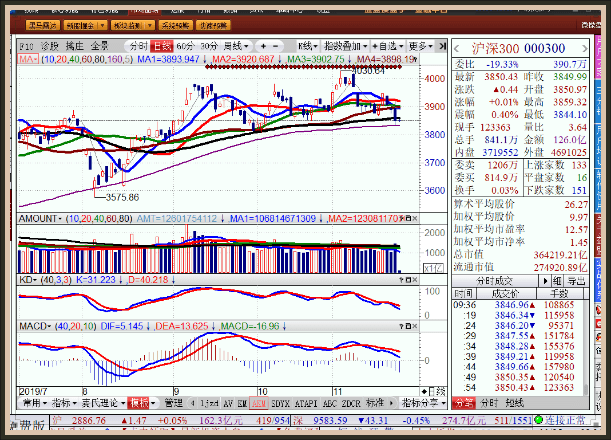The width and height of the screenshot is (611, 440).
Task: Go to next stock with right chevron
Action: [x=585, y=49]
